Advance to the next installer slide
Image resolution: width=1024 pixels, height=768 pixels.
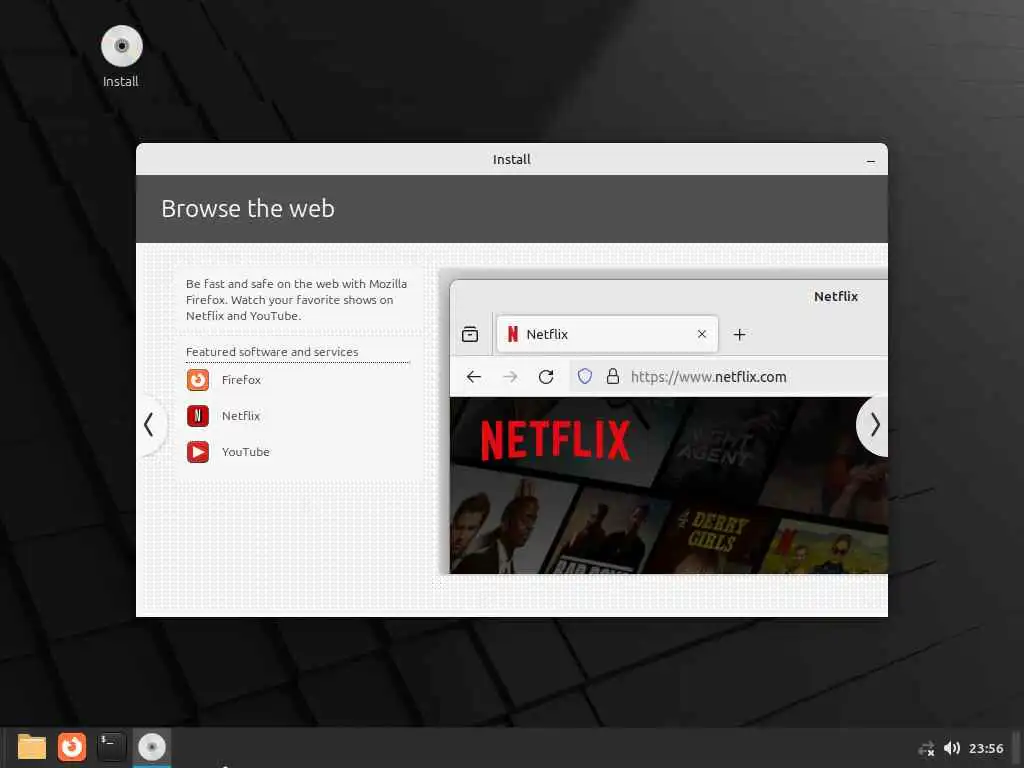(874, 425)
